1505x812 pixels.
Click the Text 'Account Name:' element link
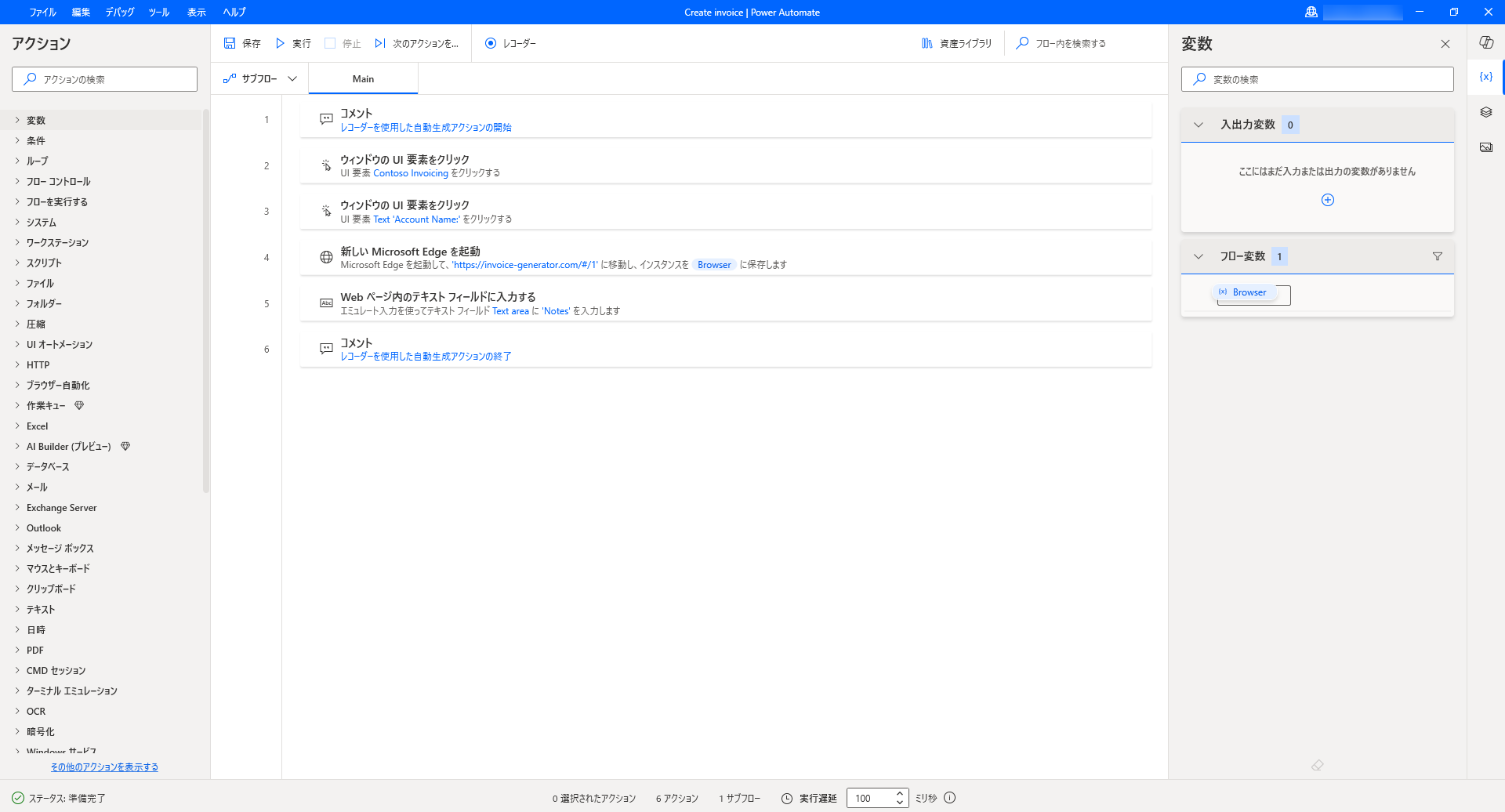[416, 219]
